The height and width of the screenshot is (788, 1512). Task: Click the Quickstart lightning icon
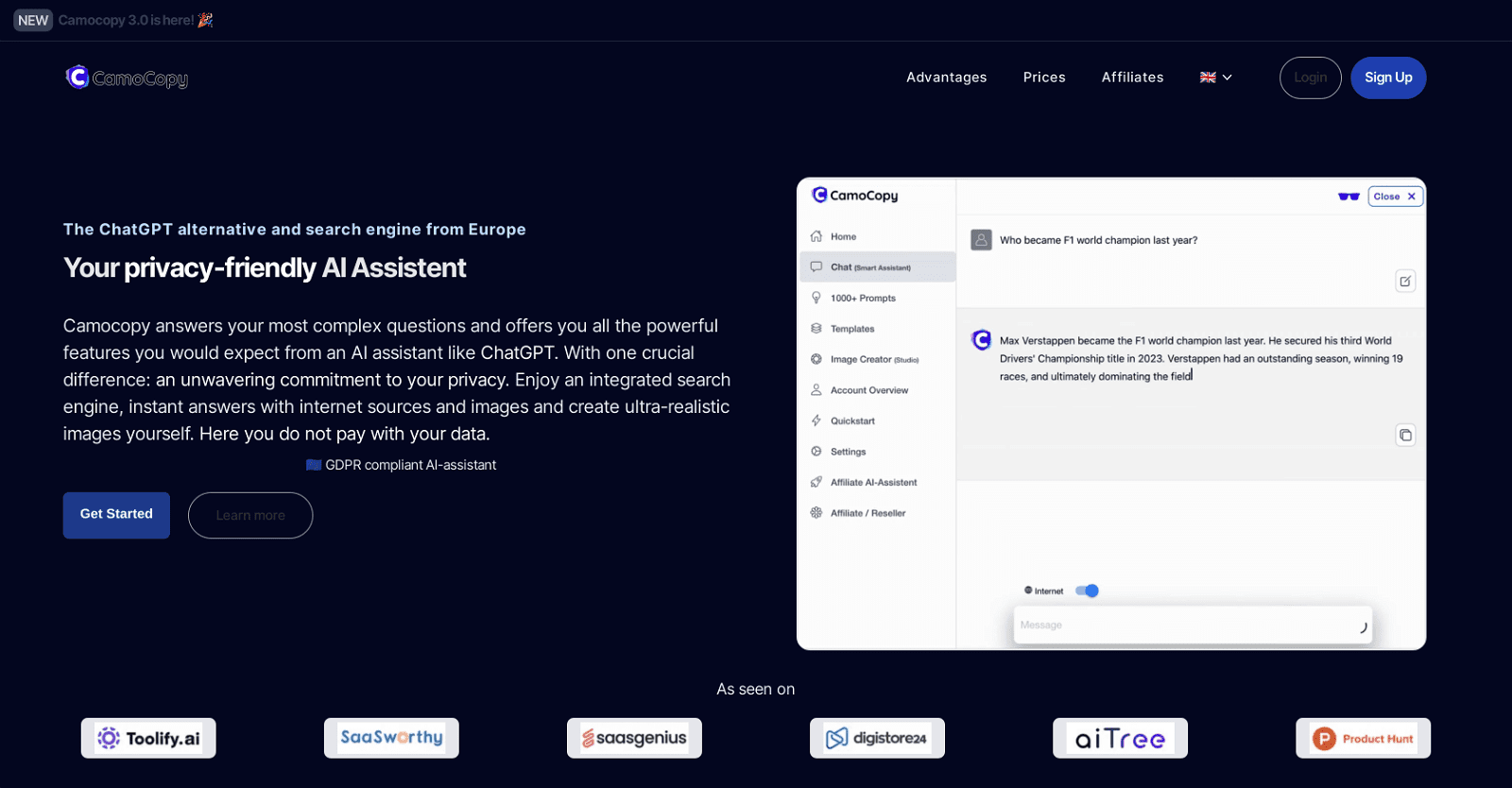(x=816, y=420)
